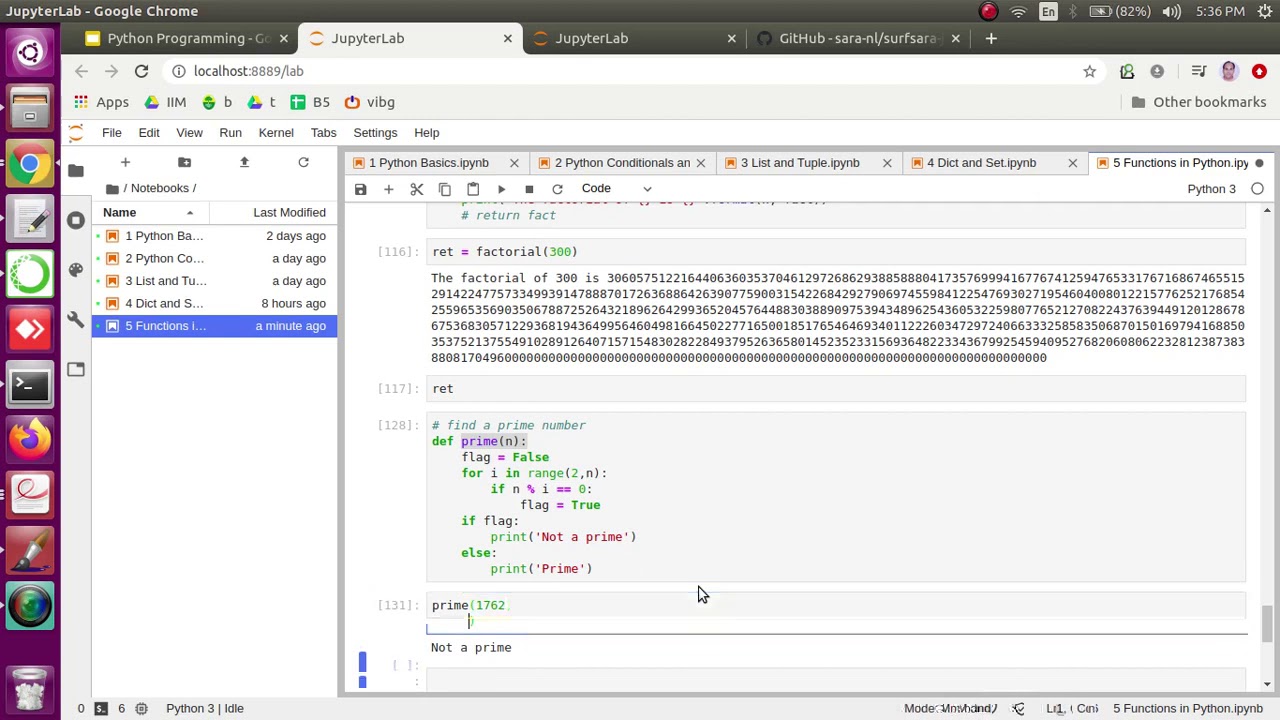Open the new launcher in file browser

(125, 162)
